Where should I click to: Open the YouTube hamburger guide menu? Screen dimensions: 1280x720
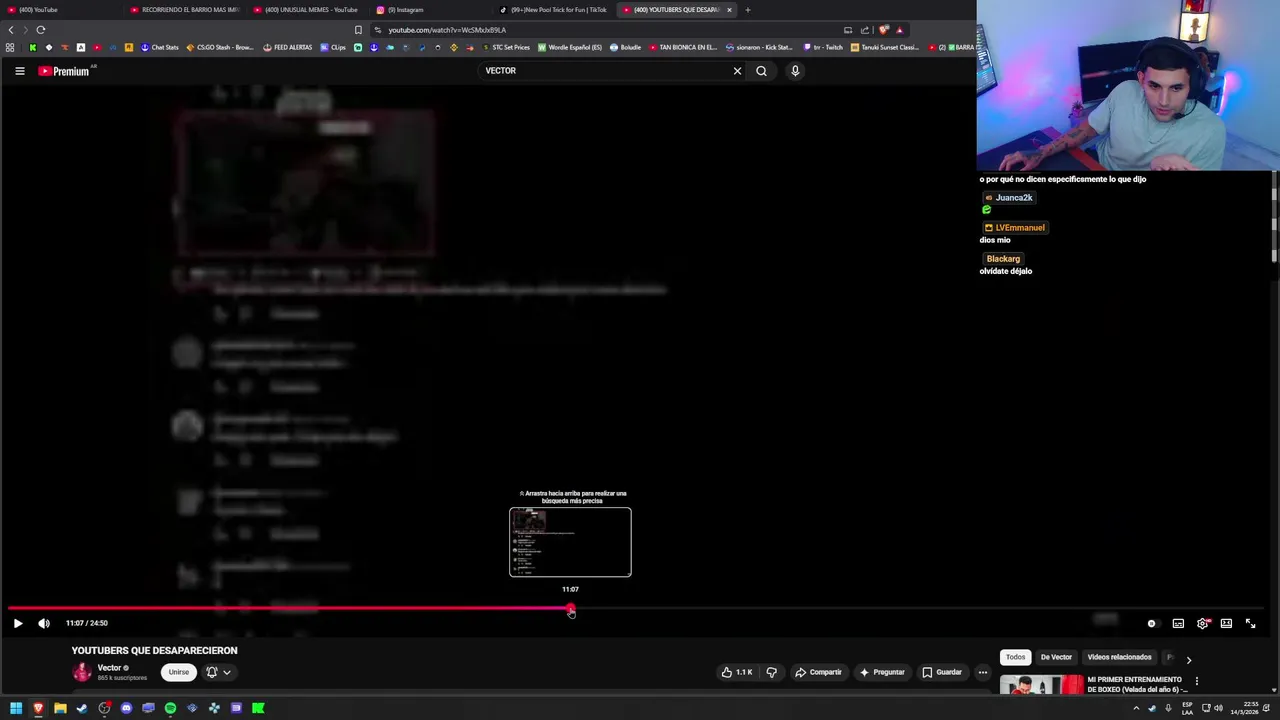point(19,71)
